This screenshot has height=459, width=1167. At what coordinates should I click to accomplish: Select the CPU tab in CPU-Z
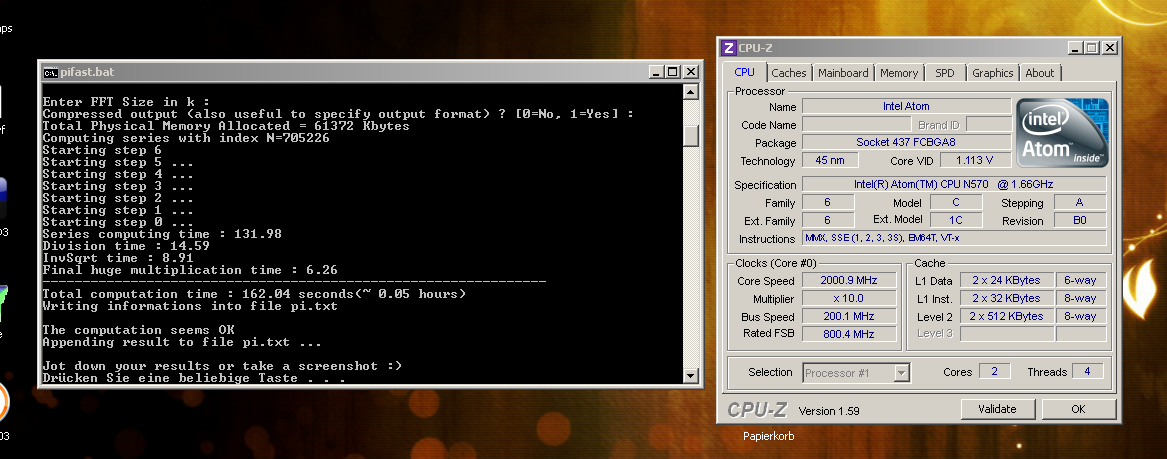(744, 72)
